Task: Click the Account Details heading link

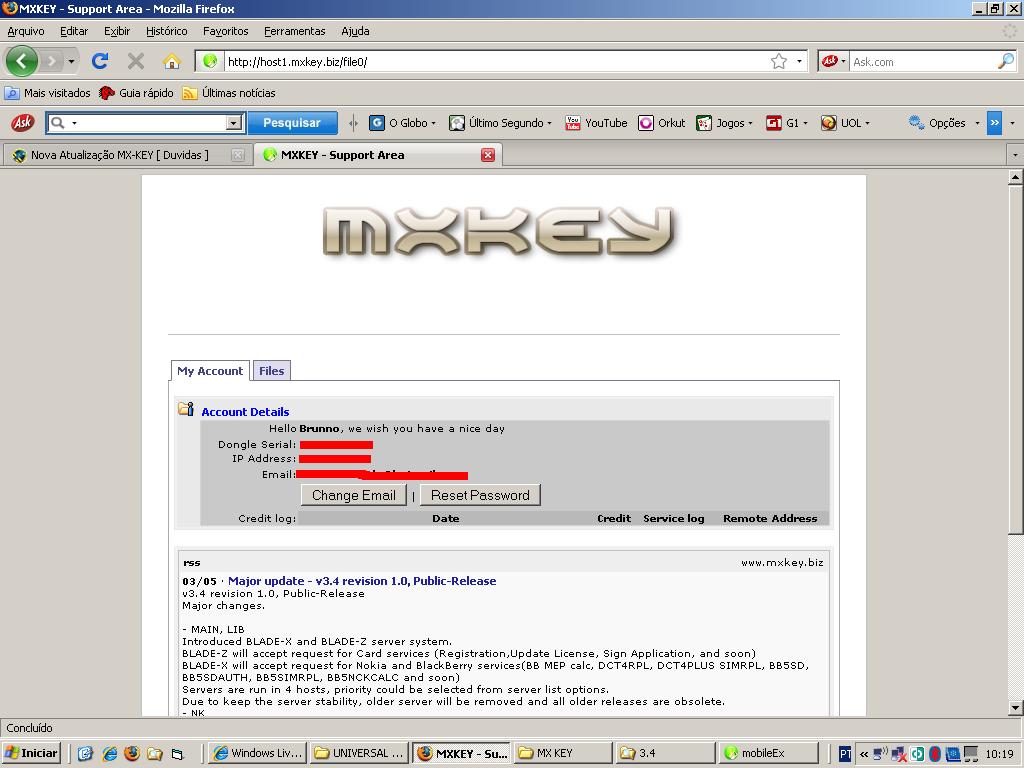Action: tap(245, 411)
